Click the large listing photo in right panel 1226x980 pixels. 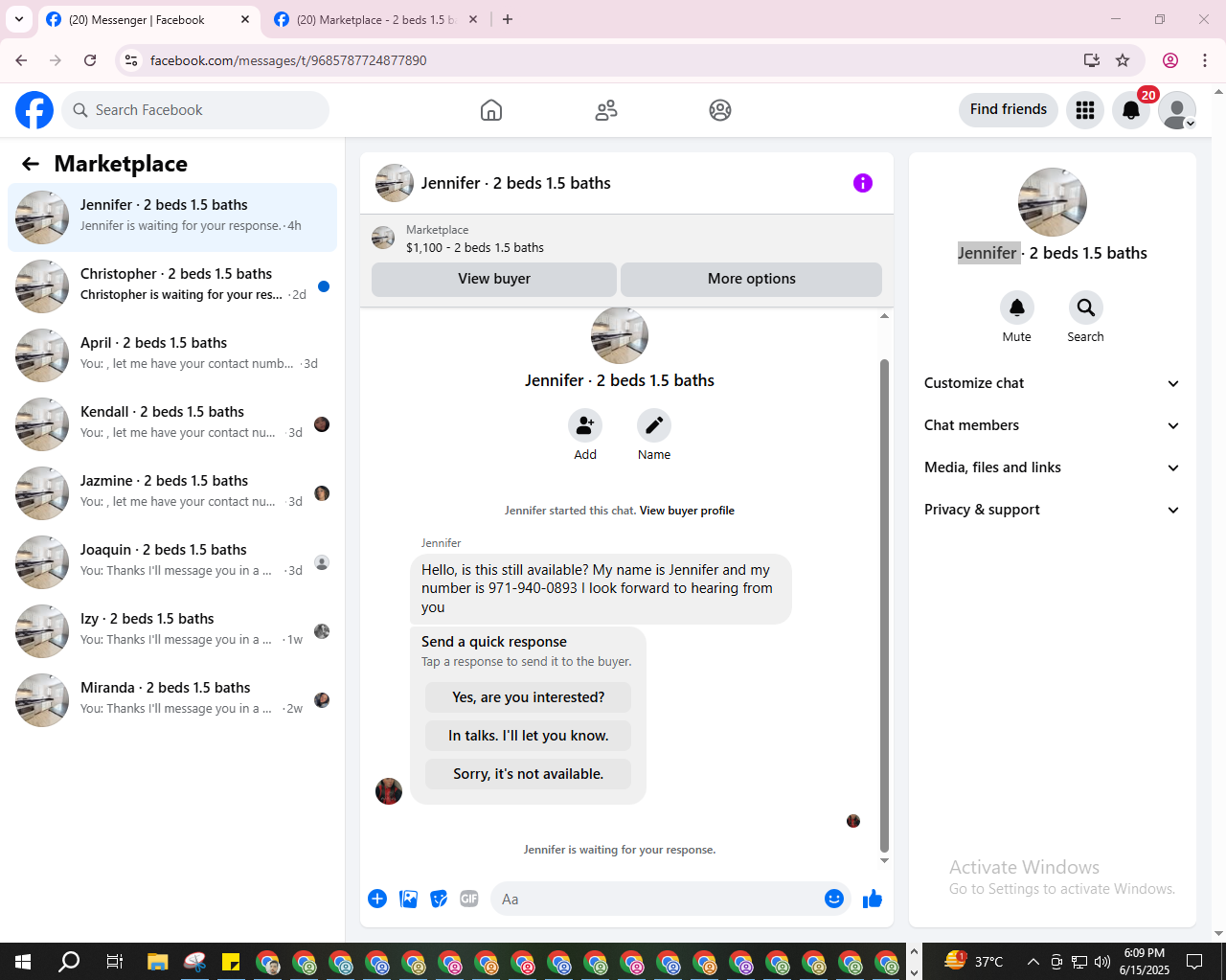tap(1053, 202)
